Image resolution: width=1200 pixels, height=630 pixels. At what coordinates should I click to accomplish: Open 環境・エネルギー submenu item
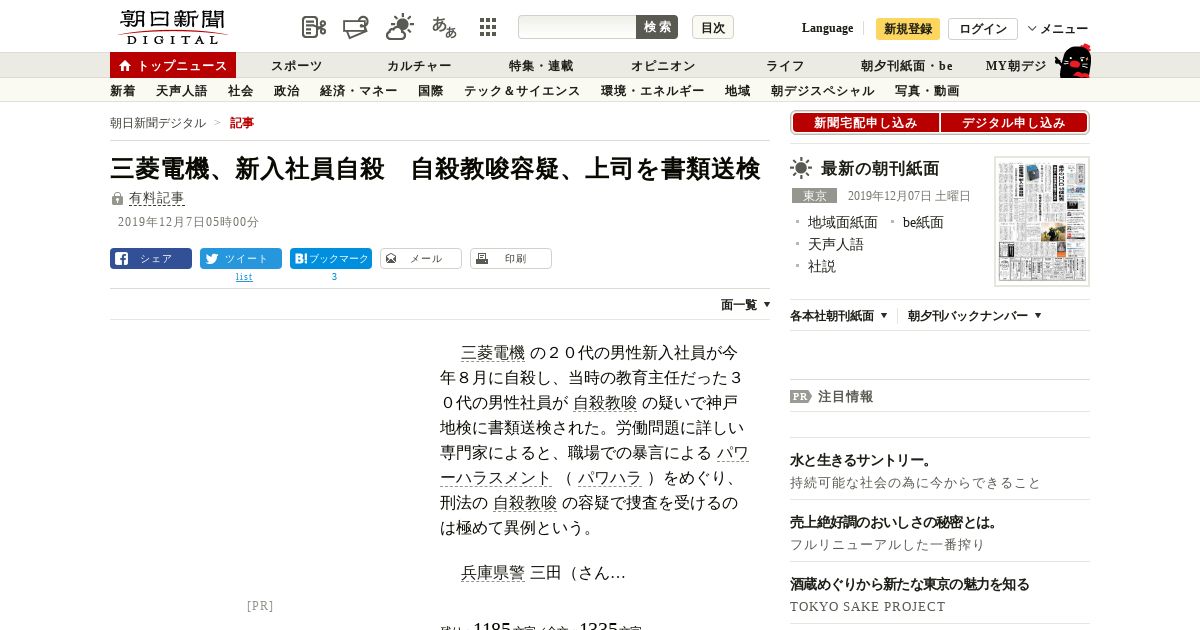point(653,90)
